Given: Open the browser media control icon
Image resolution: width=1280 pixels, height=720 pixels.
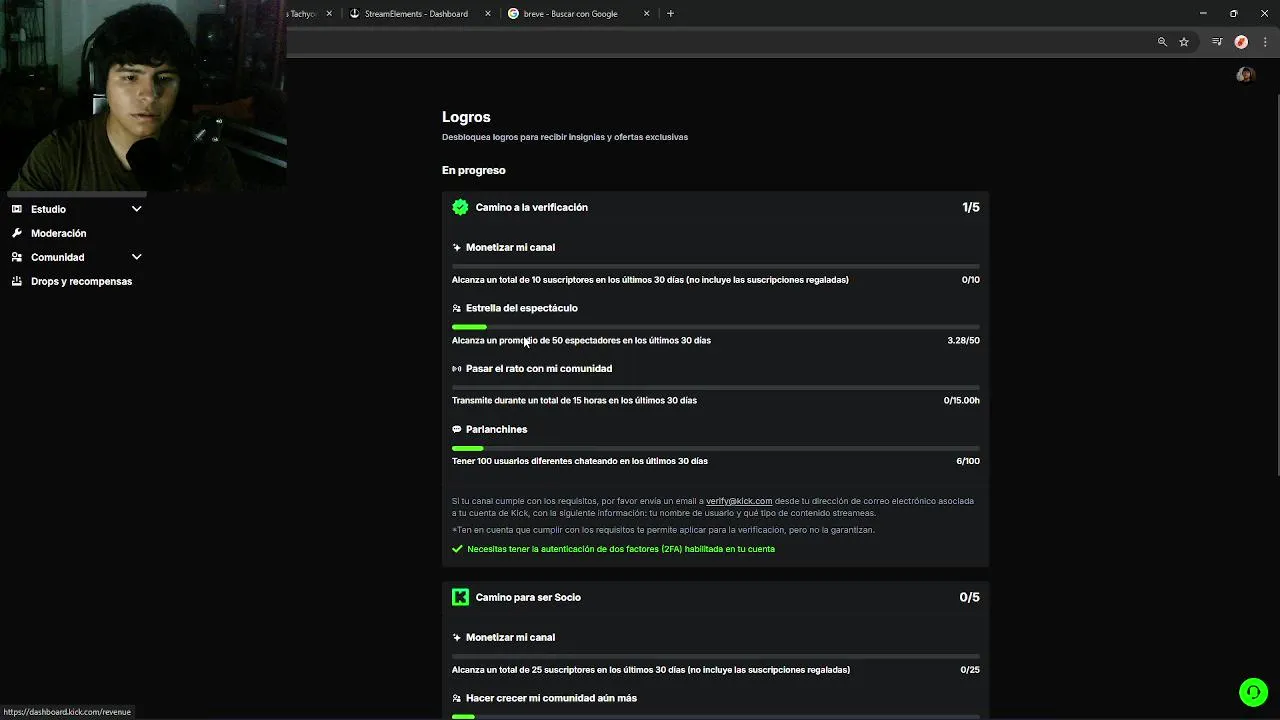Looking at the screenshot, I should (x=1217, y=42).
